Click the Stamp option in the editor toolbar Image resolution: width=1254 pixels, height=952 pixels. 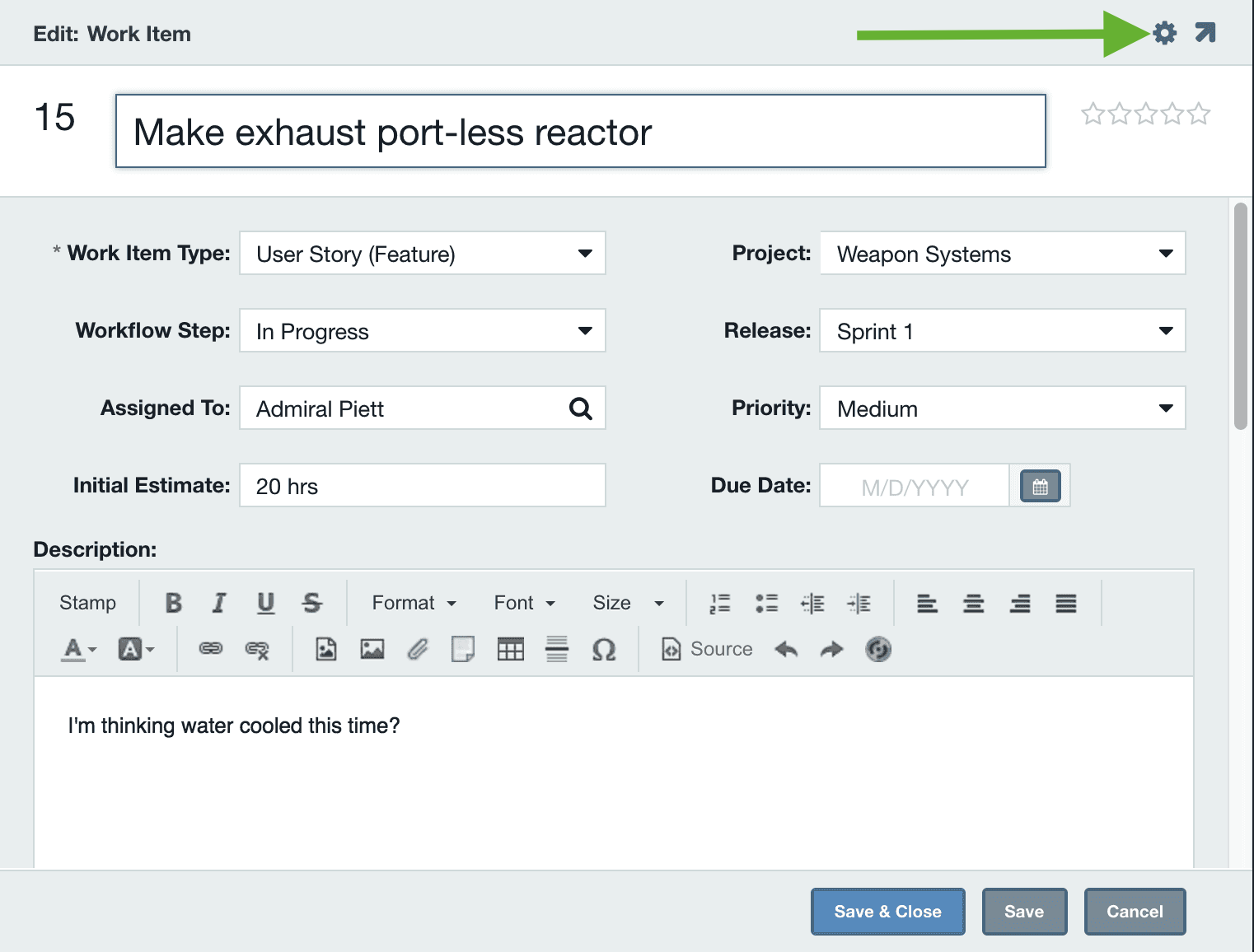87,603
